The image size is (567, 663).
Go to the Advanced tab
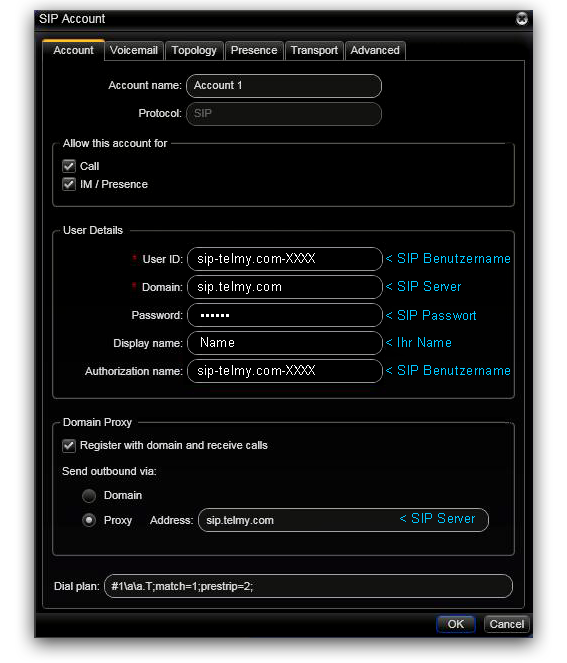375,51
